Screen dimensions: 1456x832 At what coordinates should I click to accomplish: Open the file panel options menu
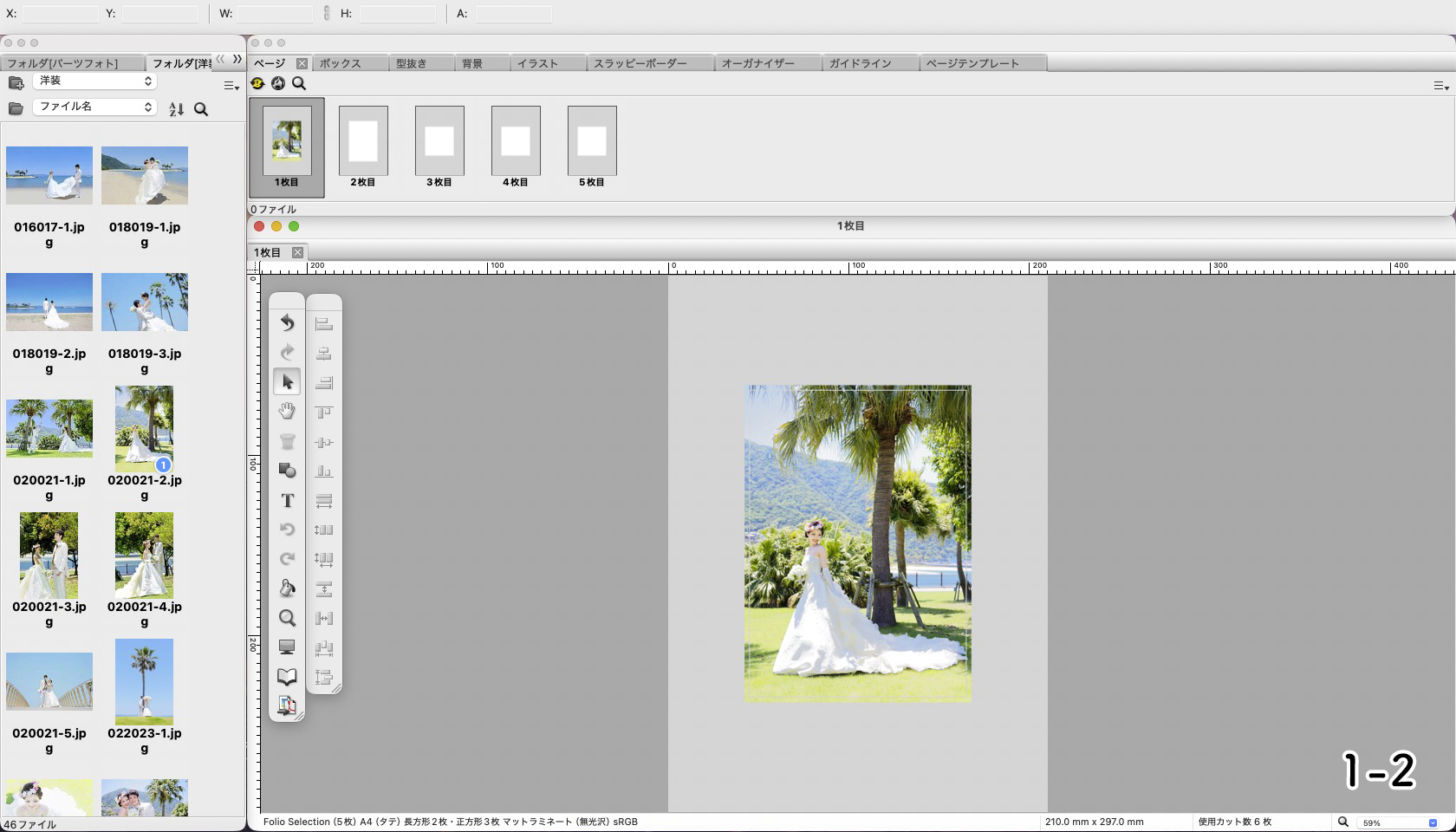click(x=231, y=86)
